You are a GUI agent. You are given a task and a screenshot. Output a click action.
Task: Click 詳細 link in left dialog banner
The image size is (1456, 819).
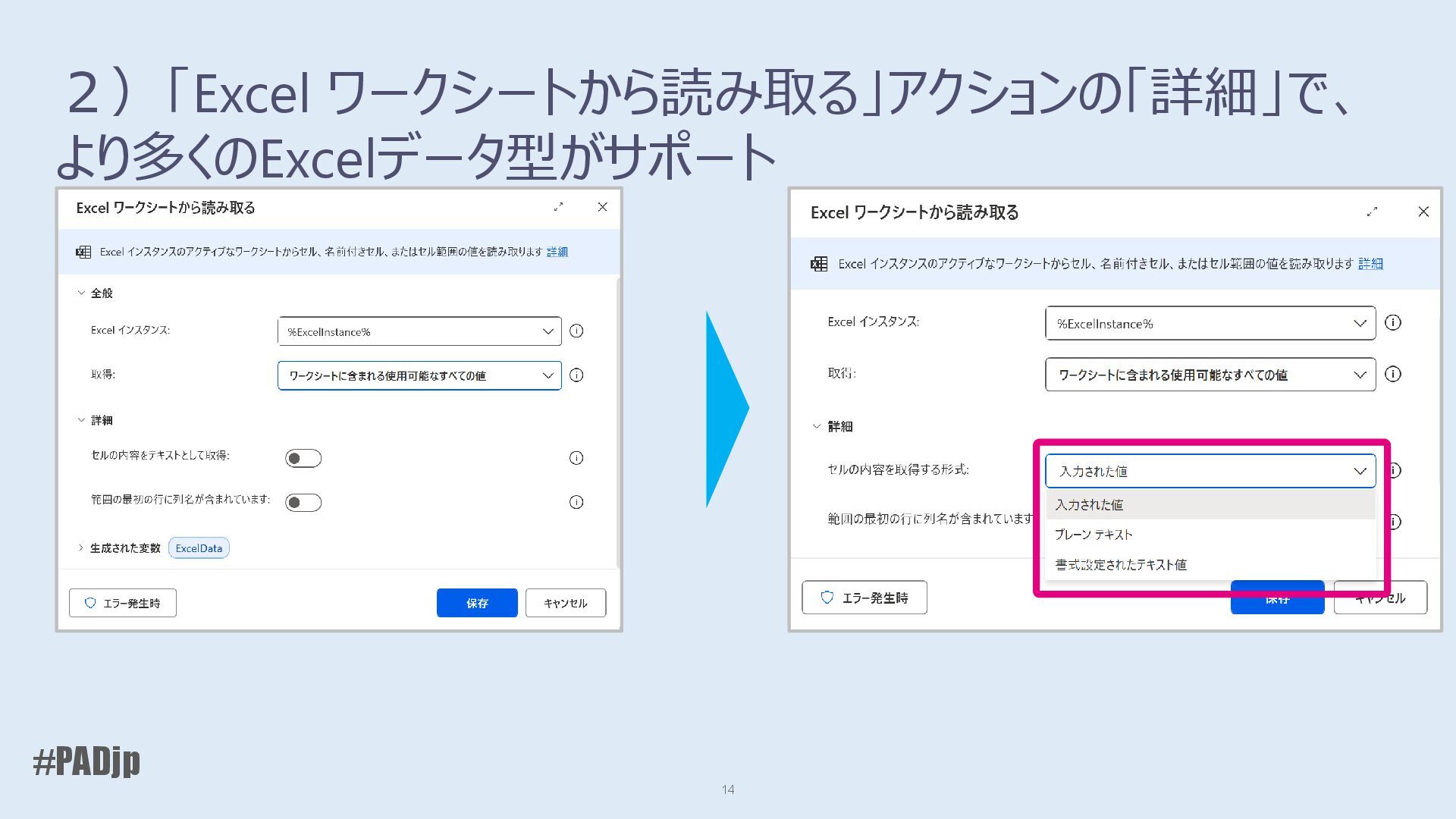tap(557, 252)
